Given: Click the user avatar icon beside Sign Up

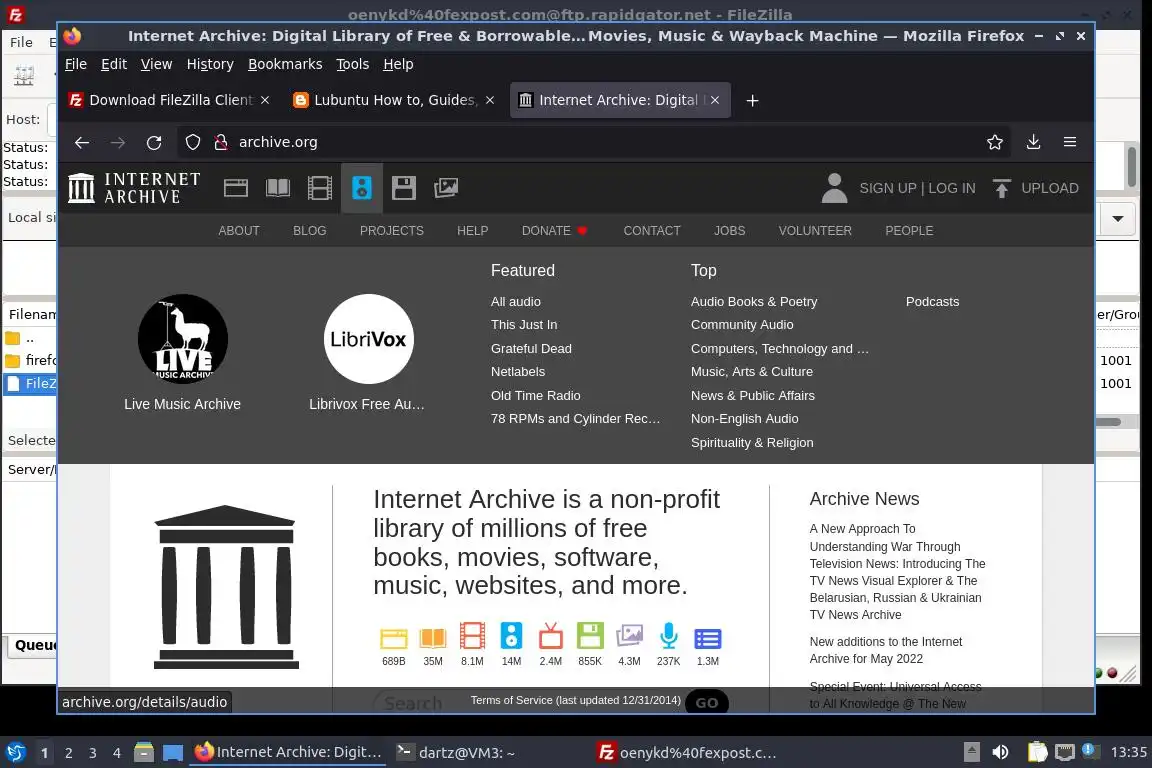Looking at the screenshot, I should (834, 188).
